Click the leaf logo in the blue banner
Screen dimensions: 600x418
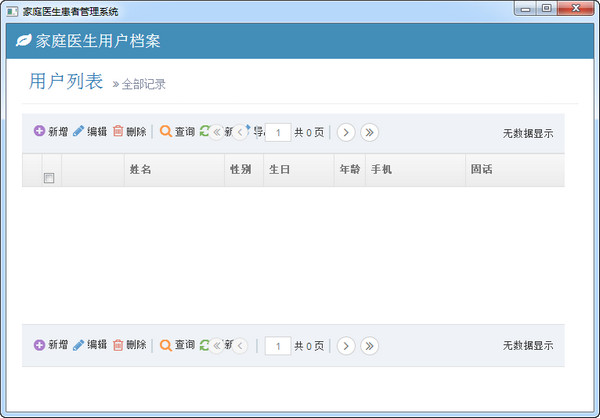coord(23,41)
